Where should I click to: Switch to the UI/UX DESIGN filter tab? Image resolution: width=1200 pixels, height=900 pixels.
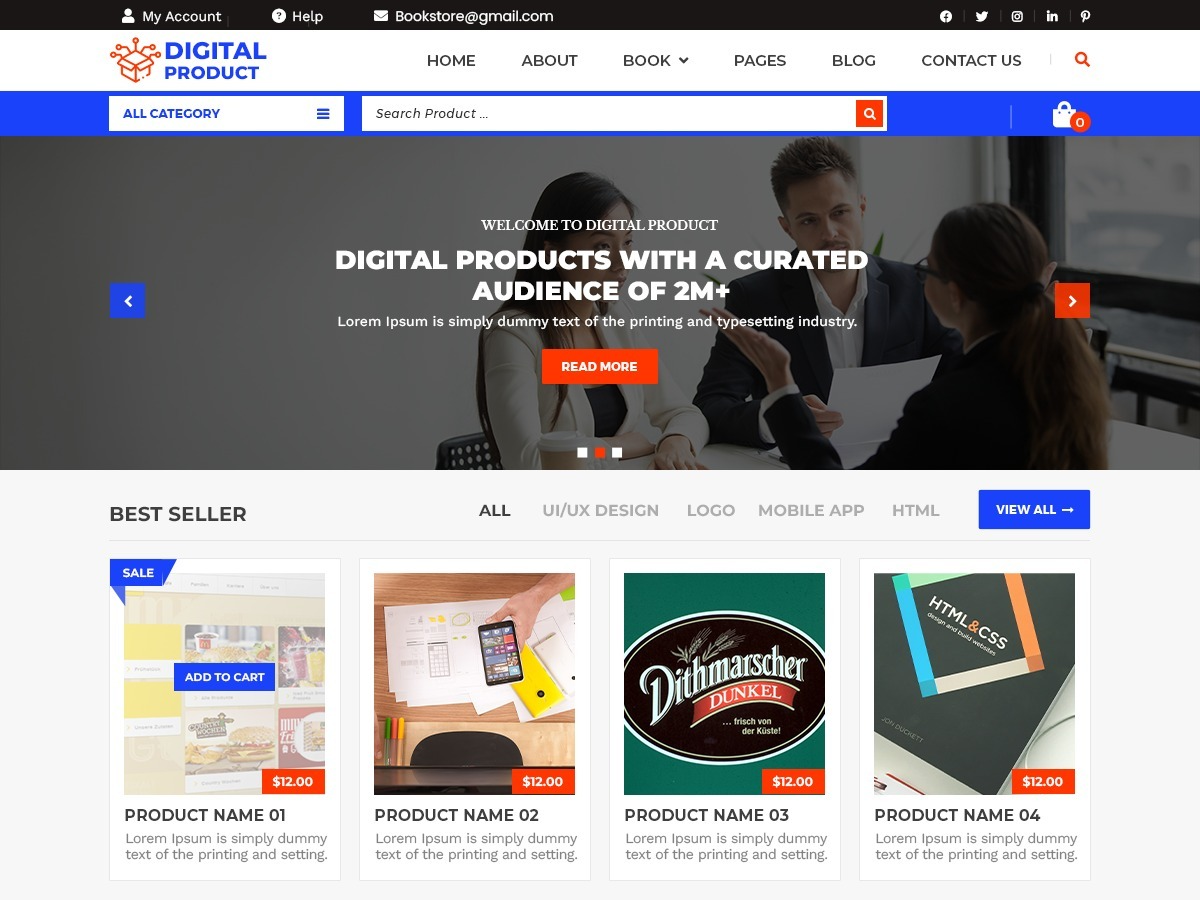coord(600,510)
